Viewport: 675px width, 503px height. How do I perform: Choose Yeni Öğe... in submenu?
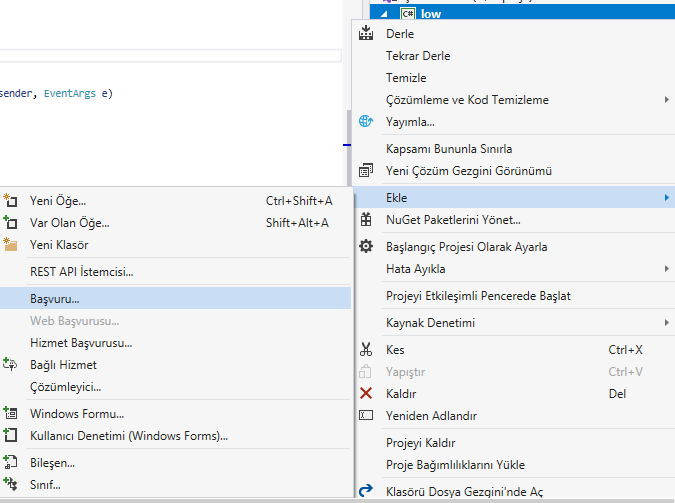click(175, 200)
